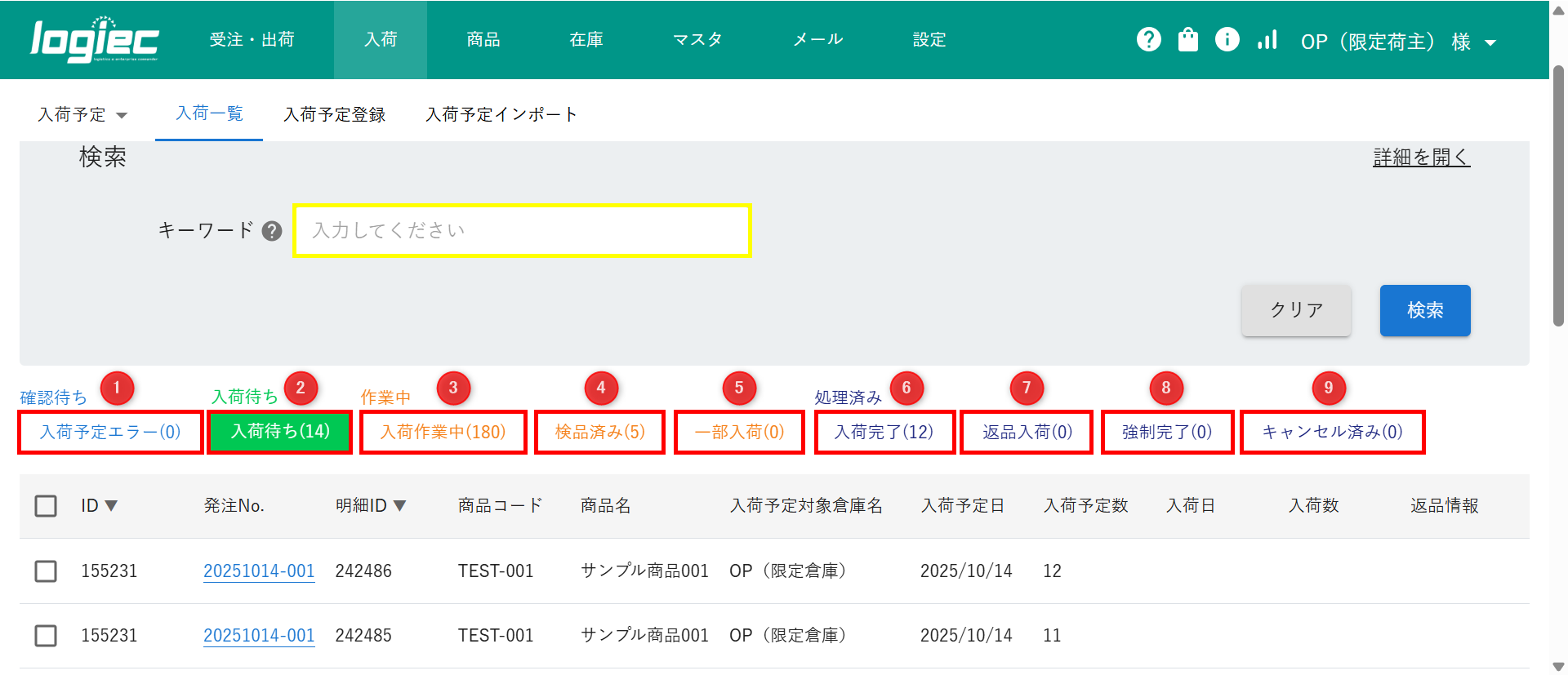Check the row with 明細ID 242485
Screen dimensions: 1568x675
[x=46, y=635]
